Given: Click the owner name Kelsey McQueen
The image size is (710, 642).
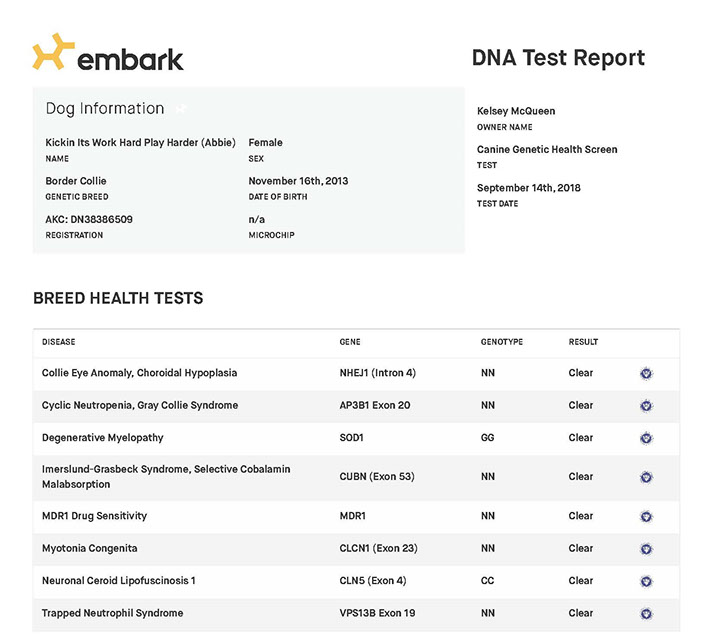Looking at the screenshot, I should tap(516, 111).
